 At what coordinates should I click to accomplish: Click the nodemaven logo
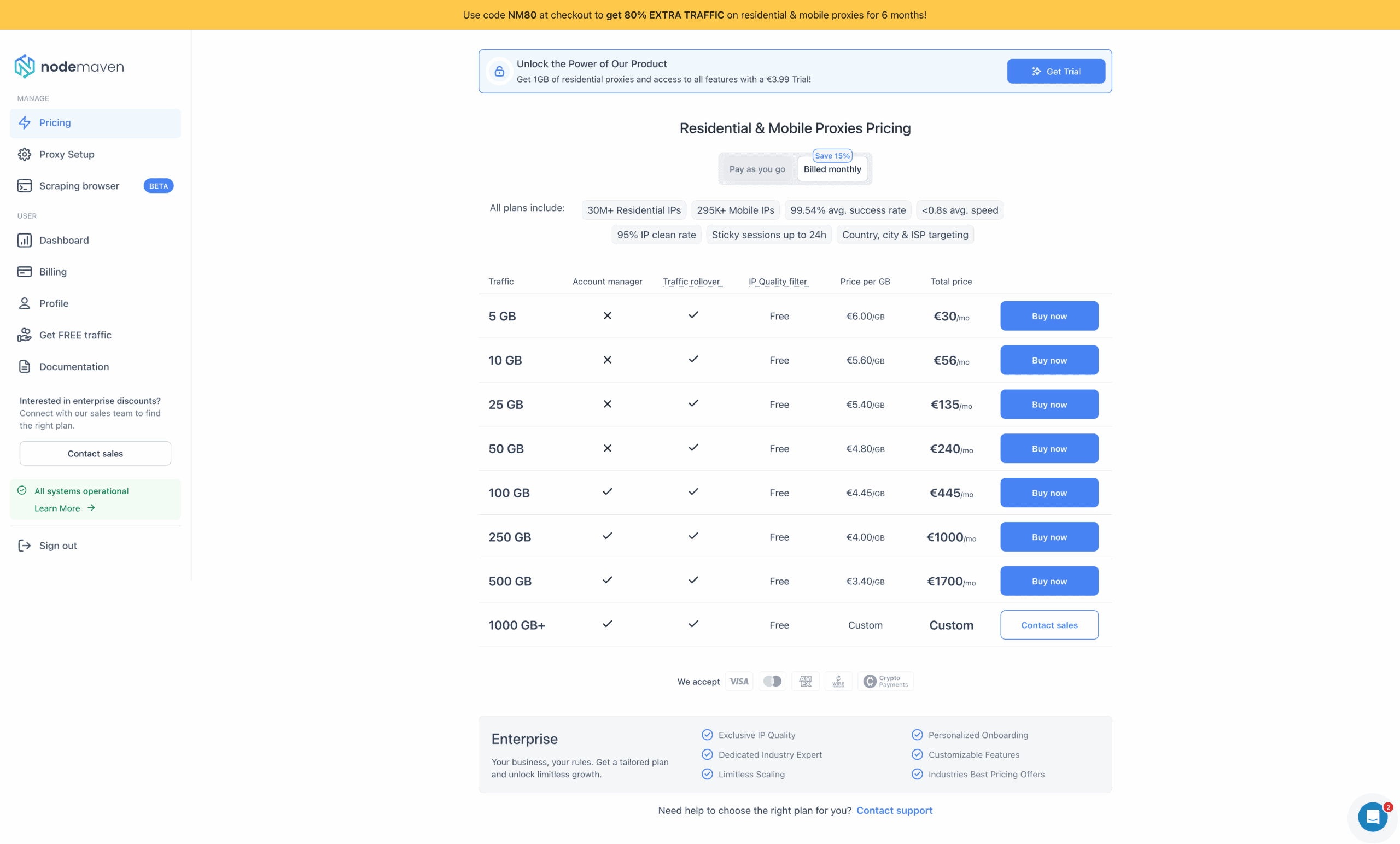(x=69, y=67)
